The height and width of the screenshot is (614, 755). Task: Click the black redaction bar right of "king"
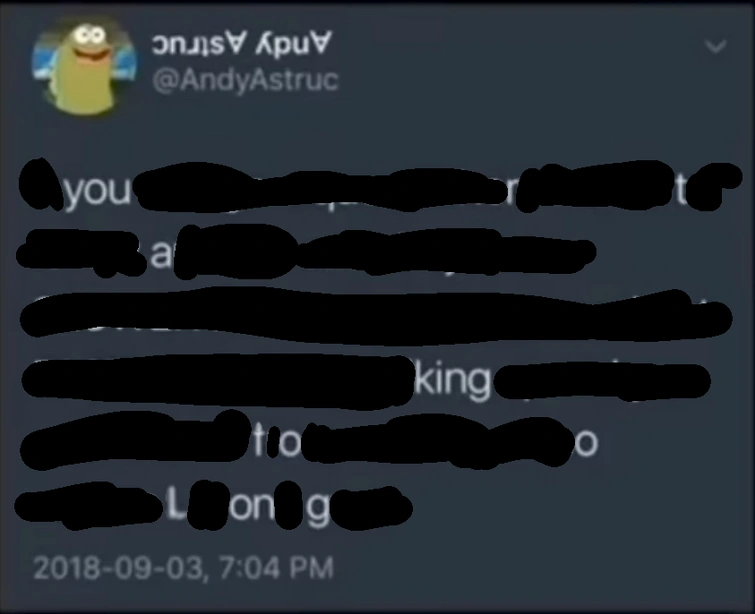602,381
